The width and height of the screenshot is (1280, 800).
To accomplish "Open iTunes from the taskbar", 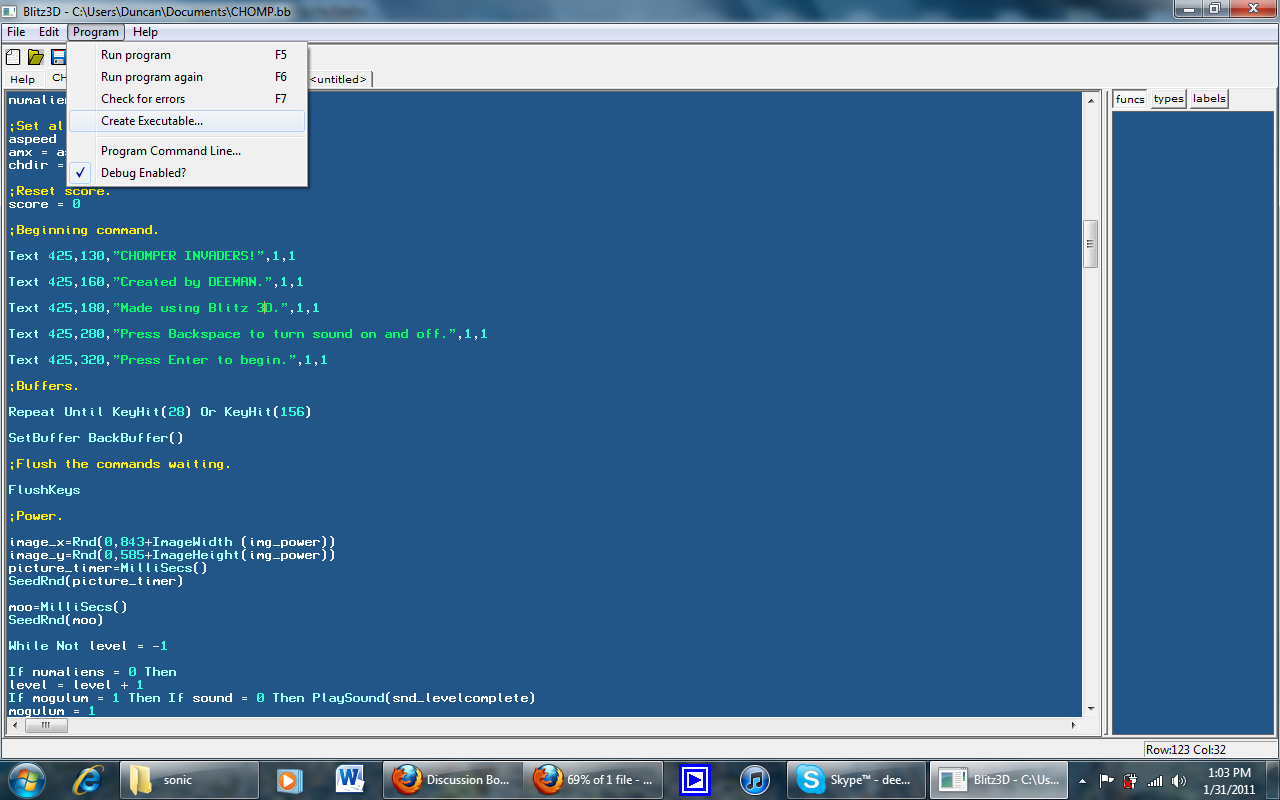I will [x=754, y=779].
